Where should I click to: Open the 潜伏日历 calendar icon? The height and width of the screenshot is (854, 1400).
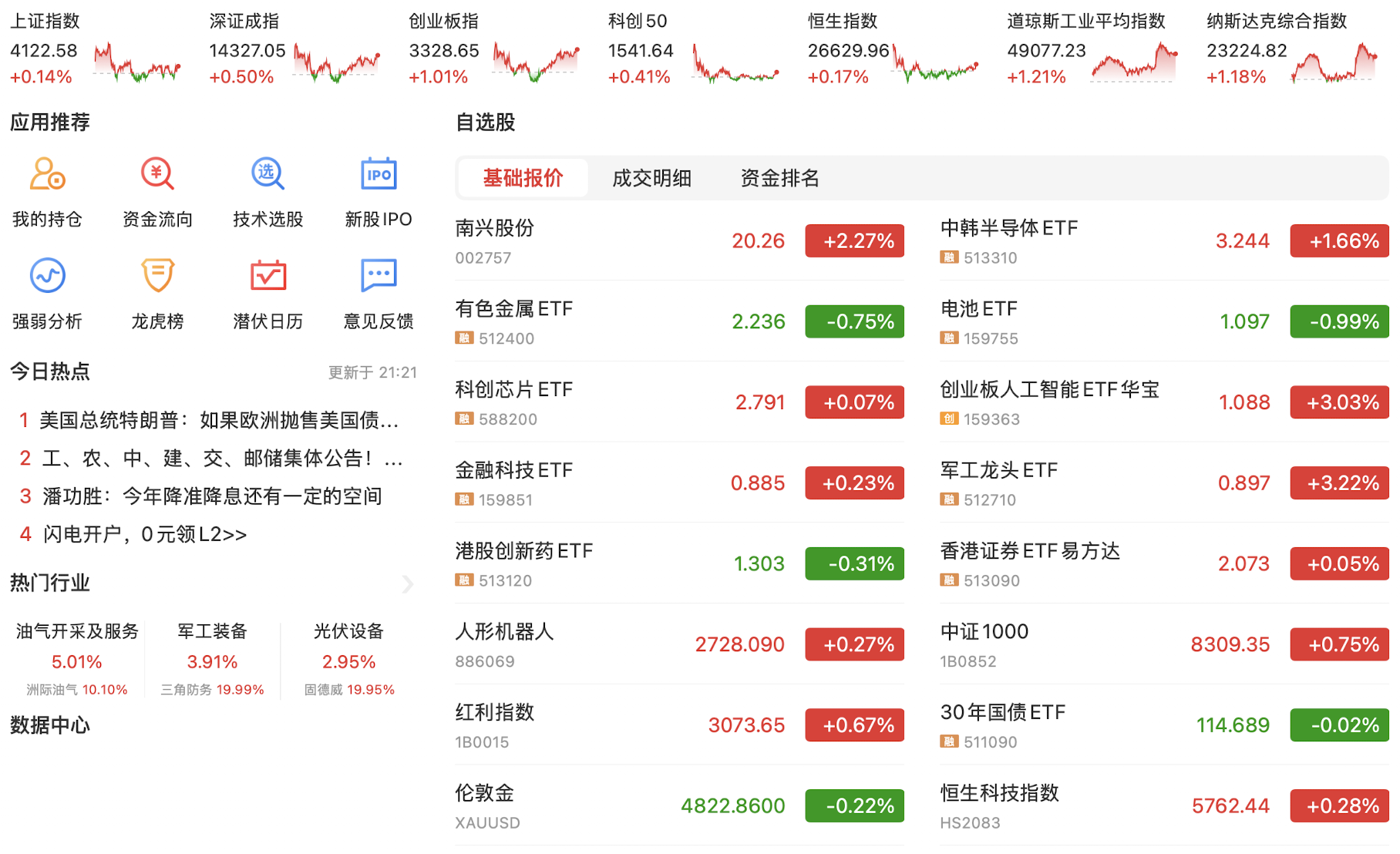pyautogui.click(x=268, y=277)
